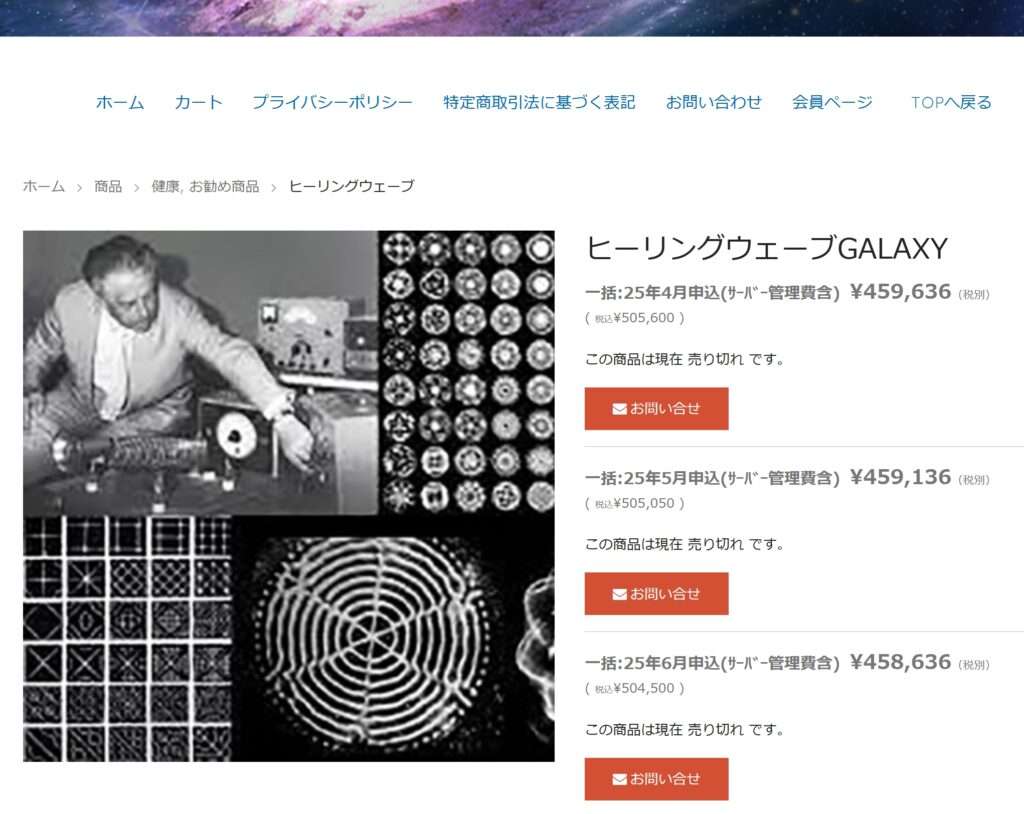1024x814 pixels.
Task: Click the お問い合せ button for 5月申込
Action: click(x=656, y=594)
